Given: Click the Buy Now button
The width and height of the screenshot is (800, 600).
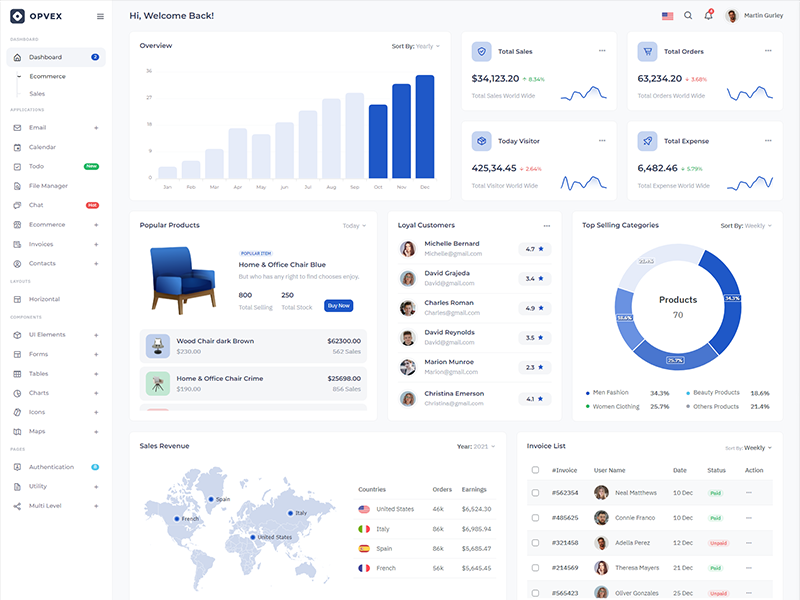Looking at the screenshot, I should click(339, 306).
